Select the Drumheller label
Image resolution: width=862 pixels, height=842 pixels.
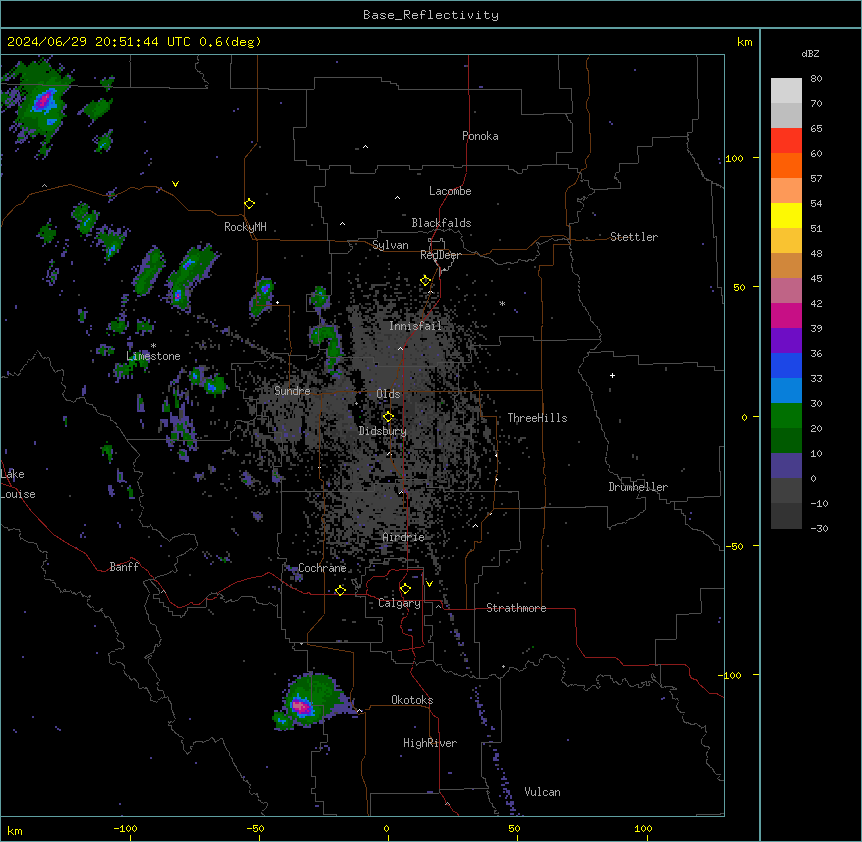pyautogui.click(x=638, y=487)
